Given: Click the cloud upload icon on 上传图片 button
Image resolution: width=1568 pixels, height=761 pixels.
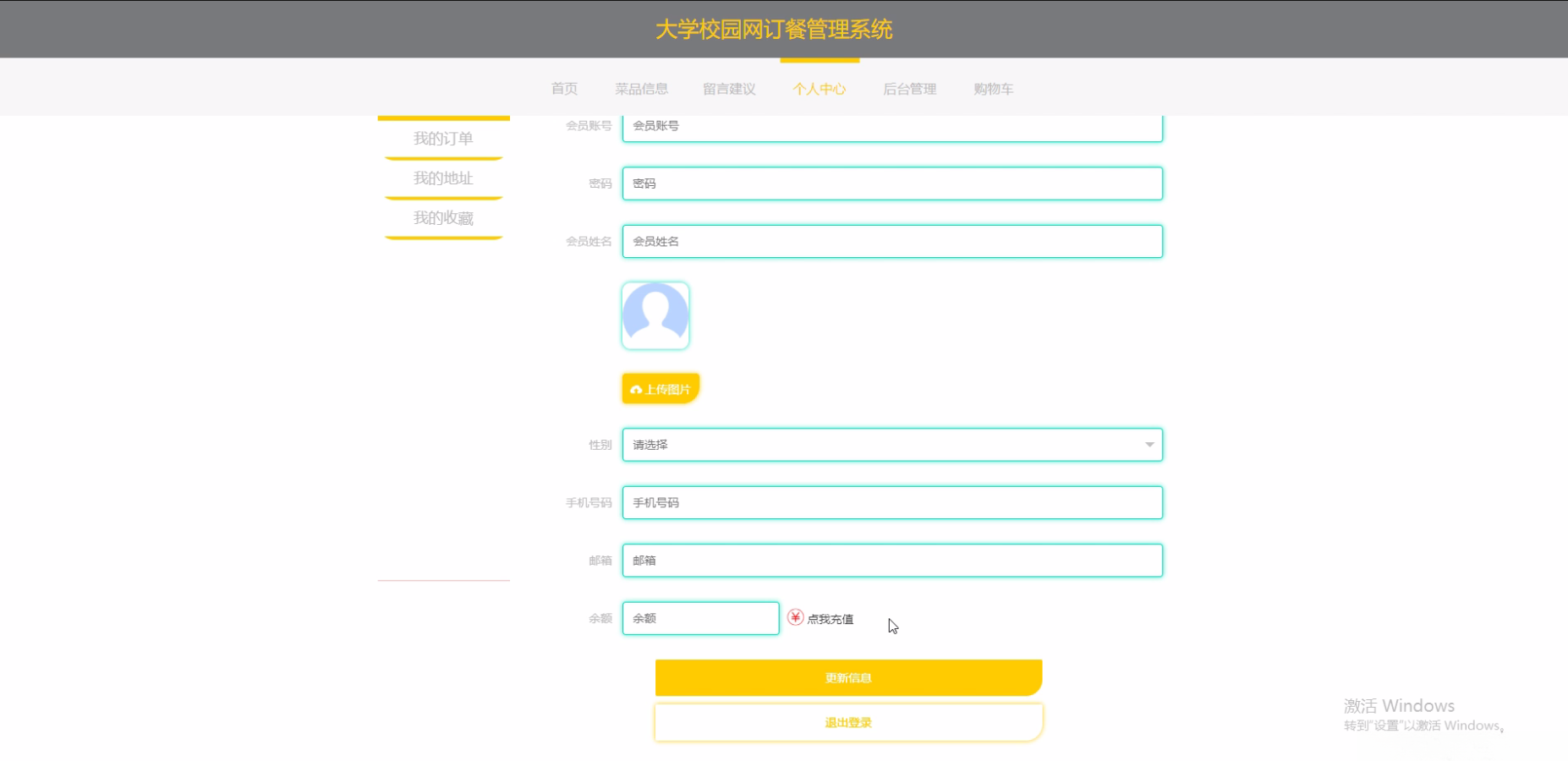Looking at the screenshot, I should click(637, 388).
